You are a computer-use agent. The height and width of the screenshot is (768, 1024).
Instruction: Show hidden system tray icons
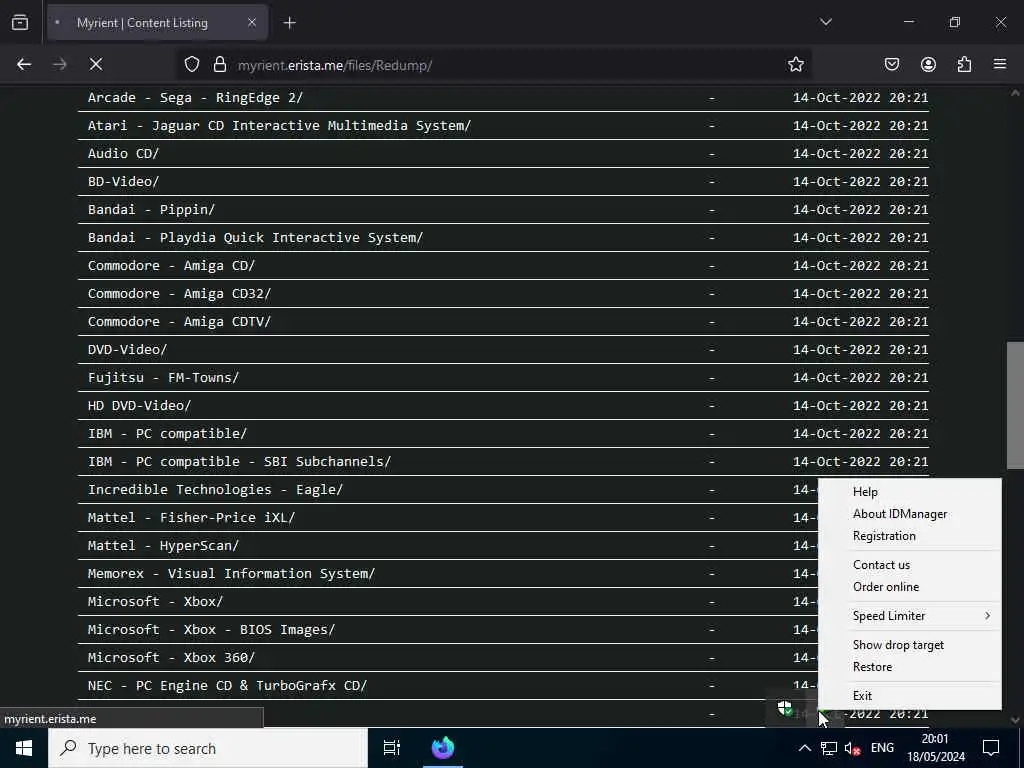(805, 748)
